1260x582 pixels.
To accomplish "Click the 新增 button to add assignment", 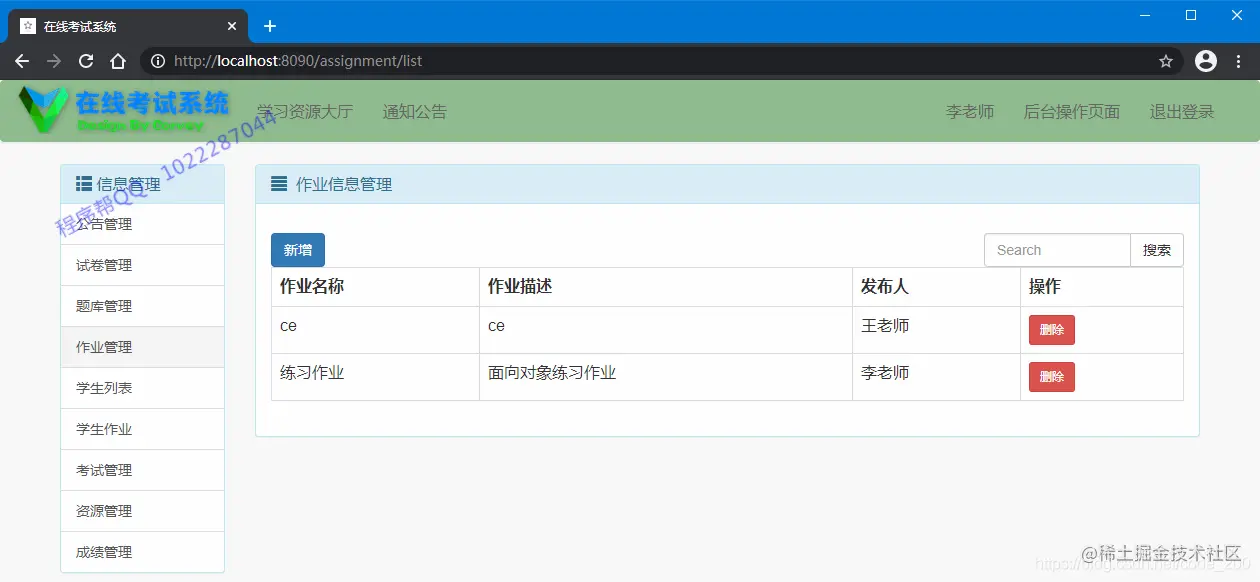I will (x=297, y=249).
